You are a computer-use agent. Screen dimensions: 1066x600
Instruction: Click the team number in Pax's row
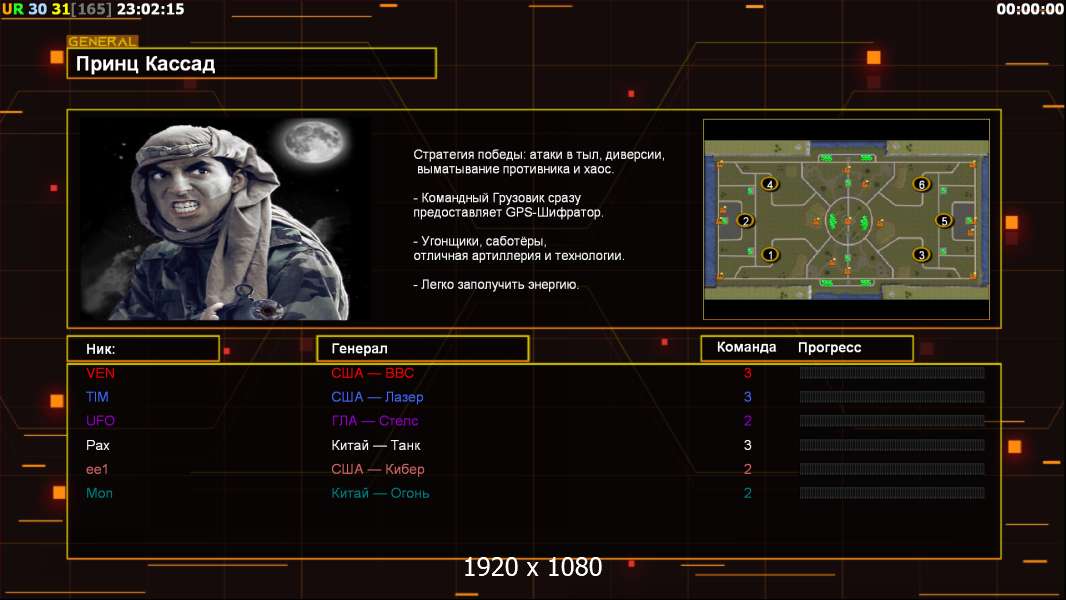(747, 445)
